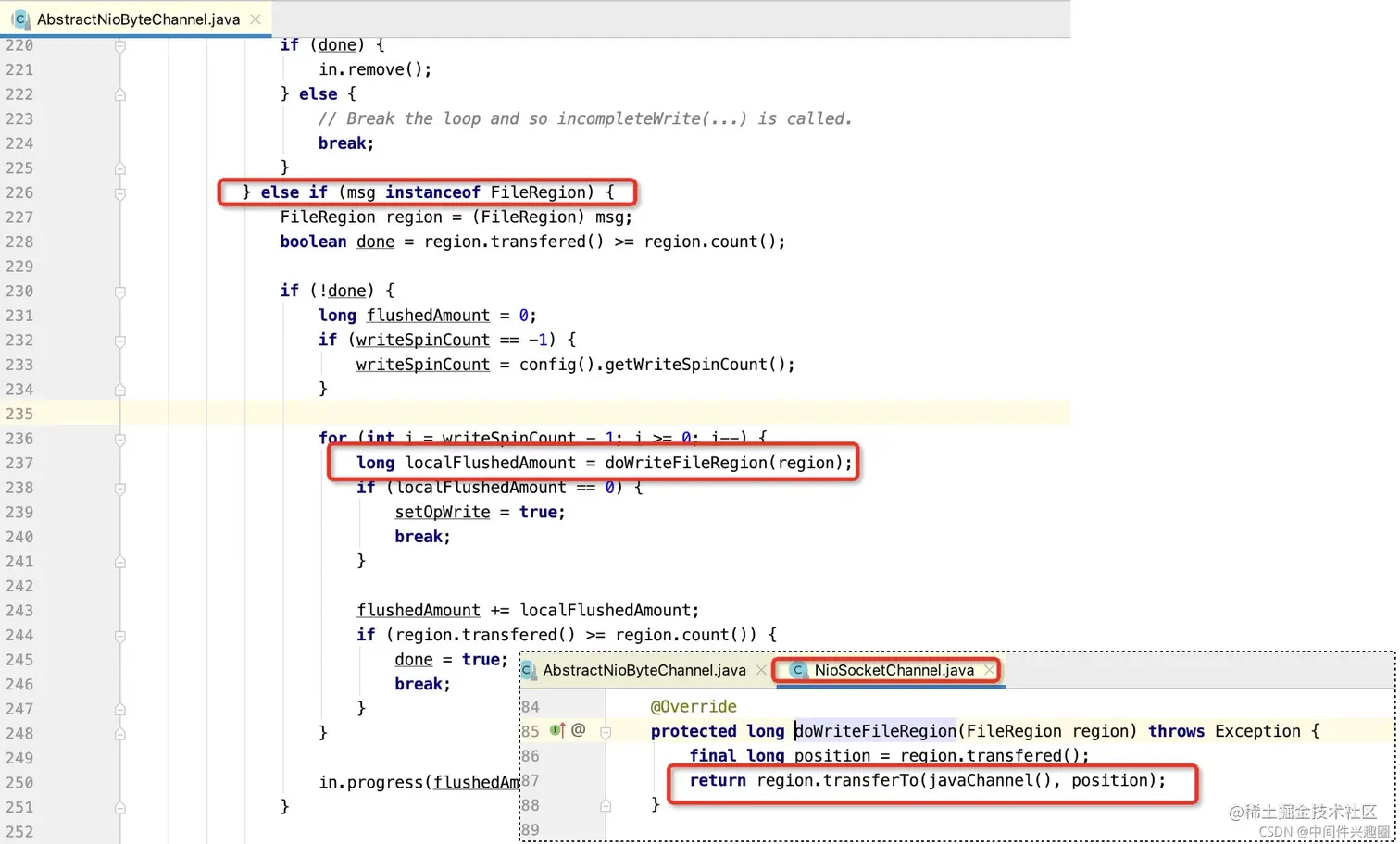The width and height of the screenshot is (1400, 844).
Task: Click the doWriteFileRegion(region) call on line 237
Action: [729, 463]
